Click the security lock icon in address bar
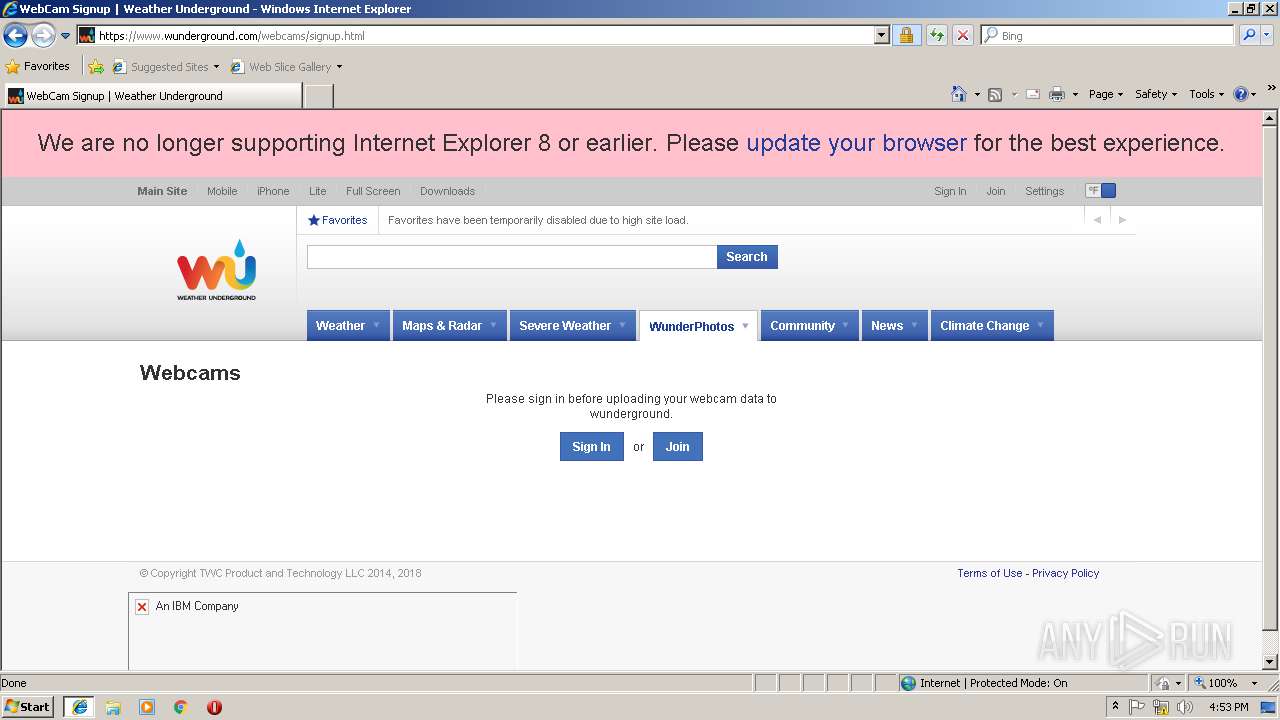1280x720 pixels. tap(906, 36)
